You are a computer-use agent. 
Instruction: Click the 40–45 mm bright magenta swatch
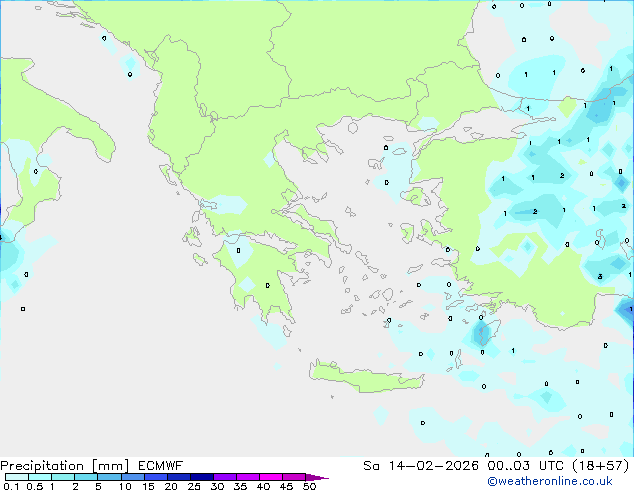click(x=271, y=477)
